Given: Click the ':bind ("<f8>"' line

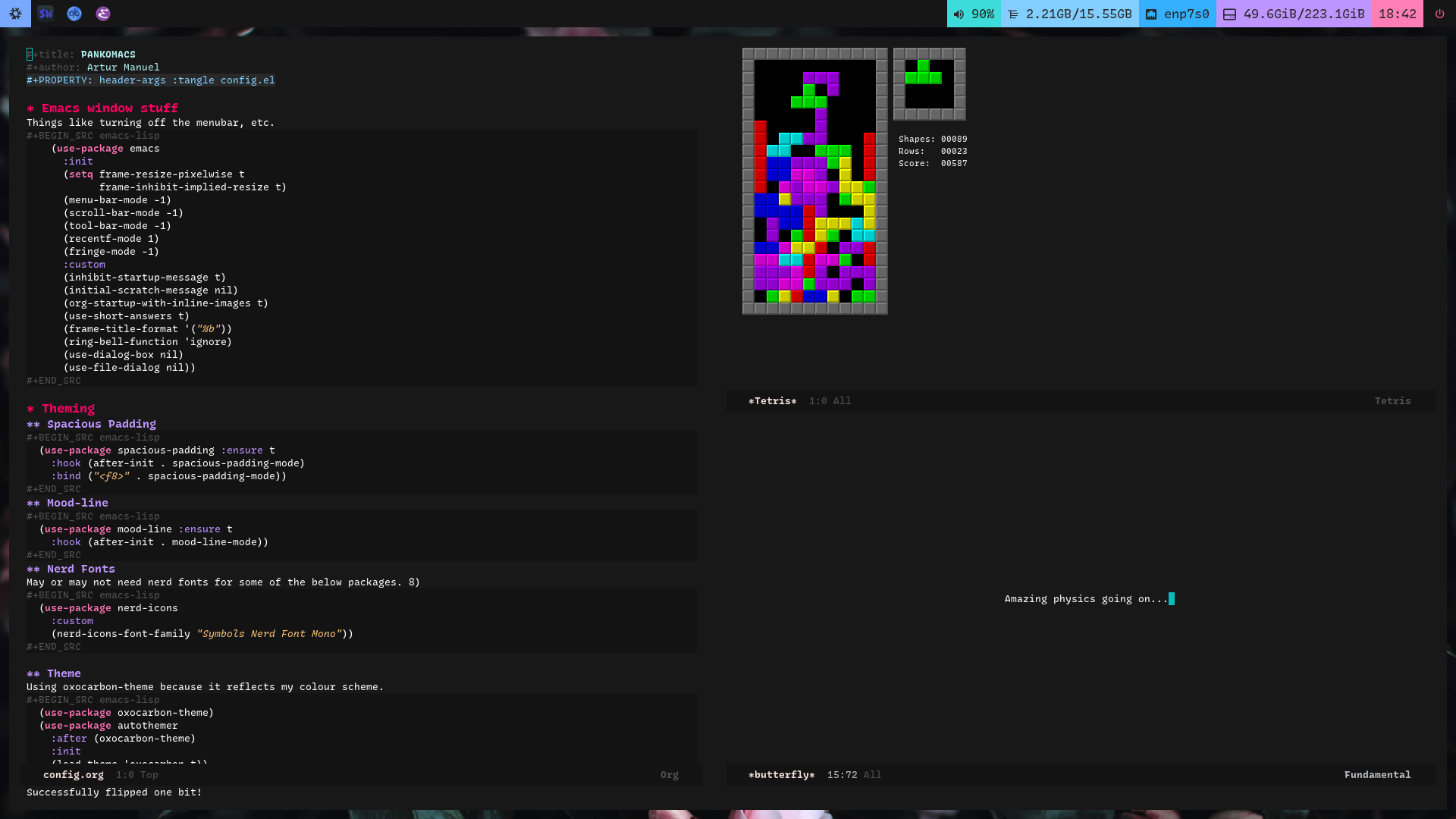Looking at the screenshot, I should click(x=169, y=476).
